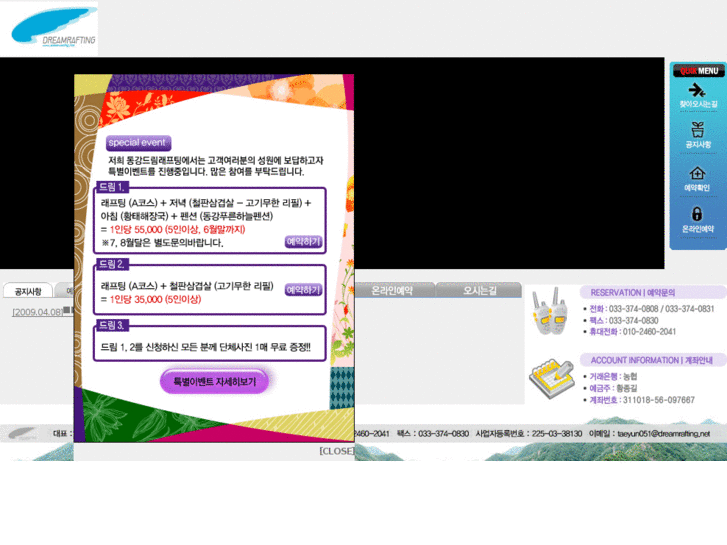Click 예약하기 button in 드림 2 box
The image size is (727, 545).
303,290
